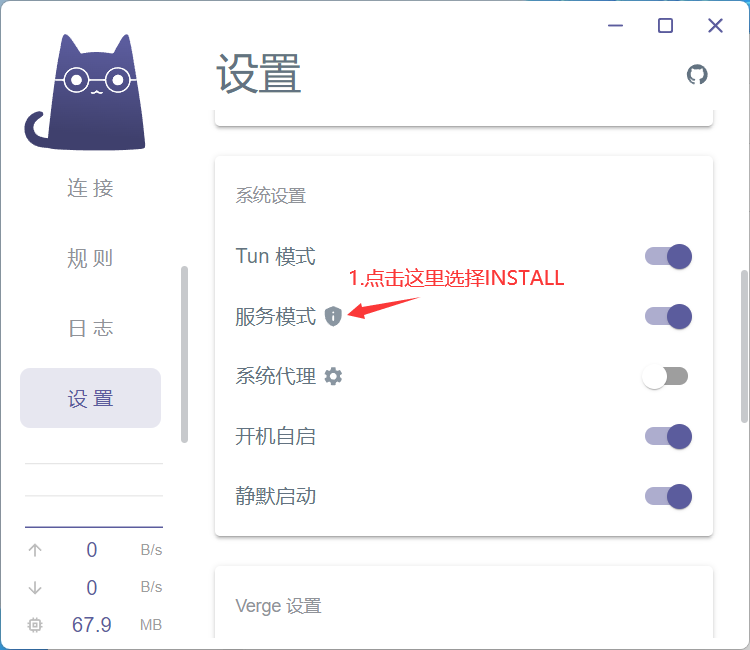The width and height of the screenshot is (750, 650).
Task: Click the 静默启动 label
Action: pos(276,496)
